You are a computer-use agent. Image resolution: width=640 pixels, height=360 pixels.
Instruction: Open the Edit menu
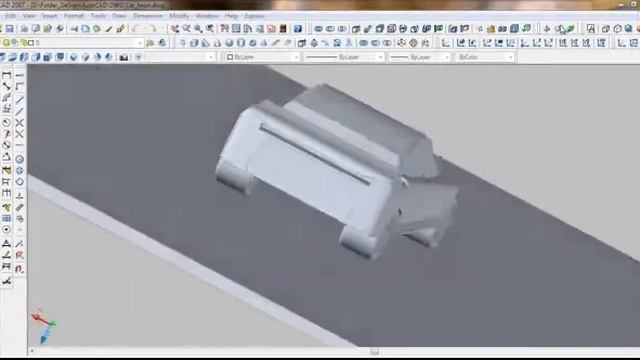[11, 16]
